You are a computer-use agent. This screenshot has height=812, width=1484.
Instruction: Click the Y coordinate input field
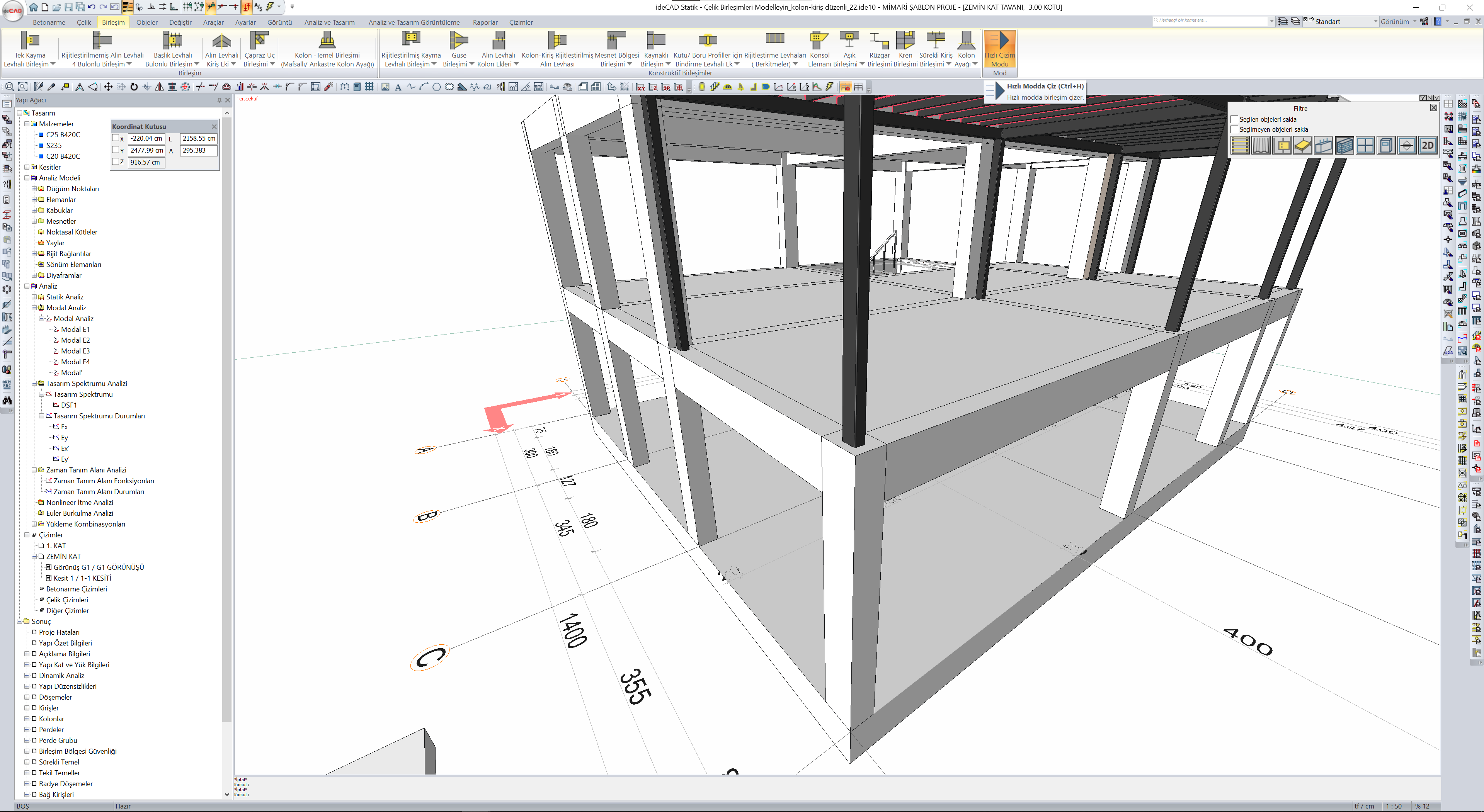pyautogui.click(x=146, y=150)
